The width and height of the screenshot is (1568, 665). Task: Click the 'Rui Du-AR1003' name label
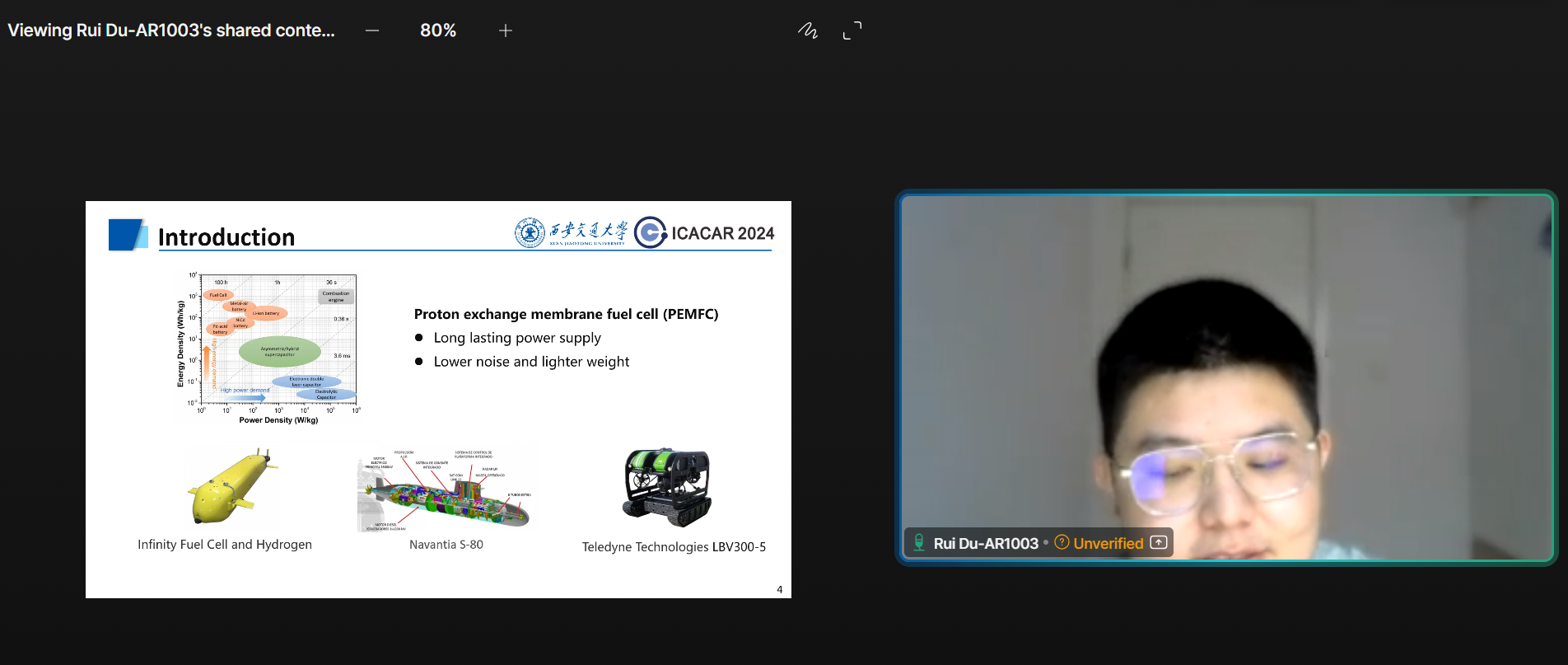[x=986, y=543]
